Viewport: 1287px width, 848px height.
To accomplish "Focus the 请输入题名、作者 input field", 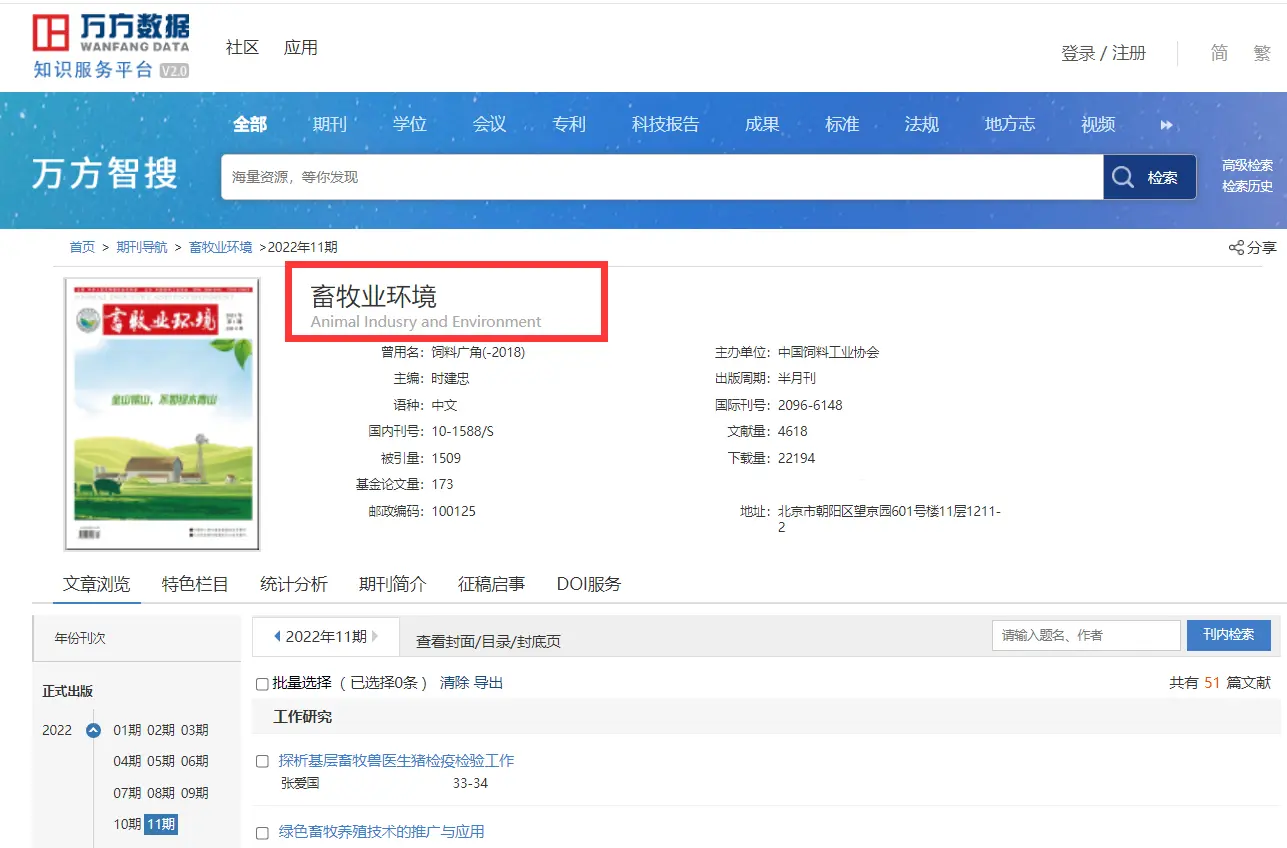I will point(1087,635).
